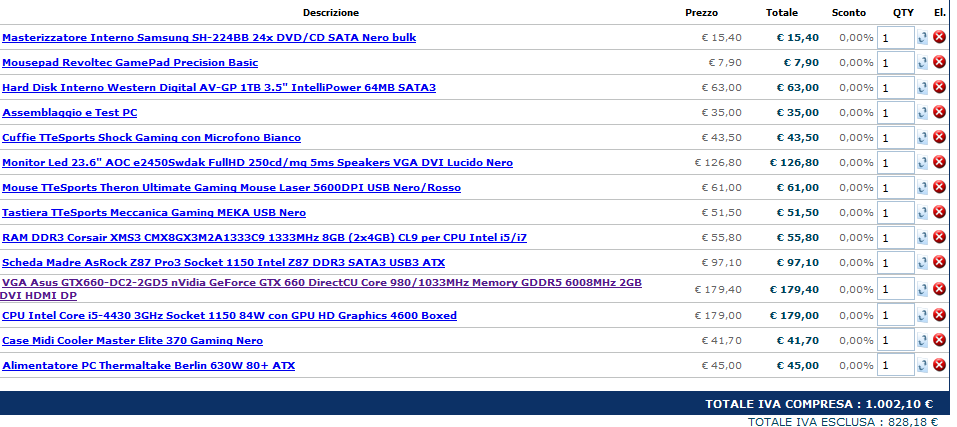Update quantity for Samsung DVD burner
This screenshot has height=427, width=957.
[922, 38]
